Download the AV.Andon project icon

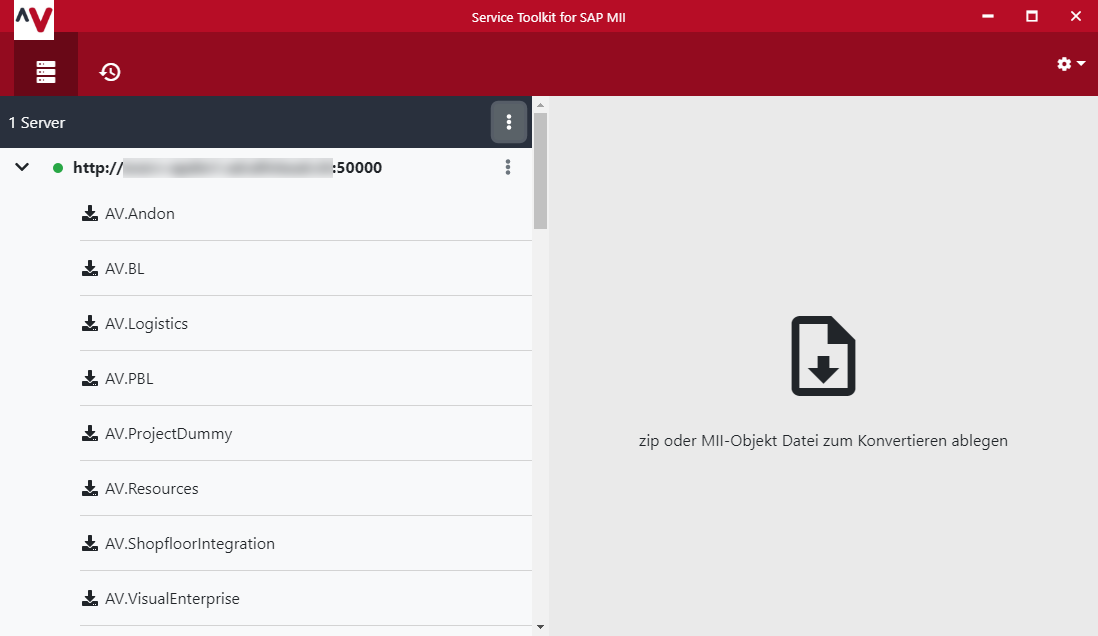pos(90,213)
